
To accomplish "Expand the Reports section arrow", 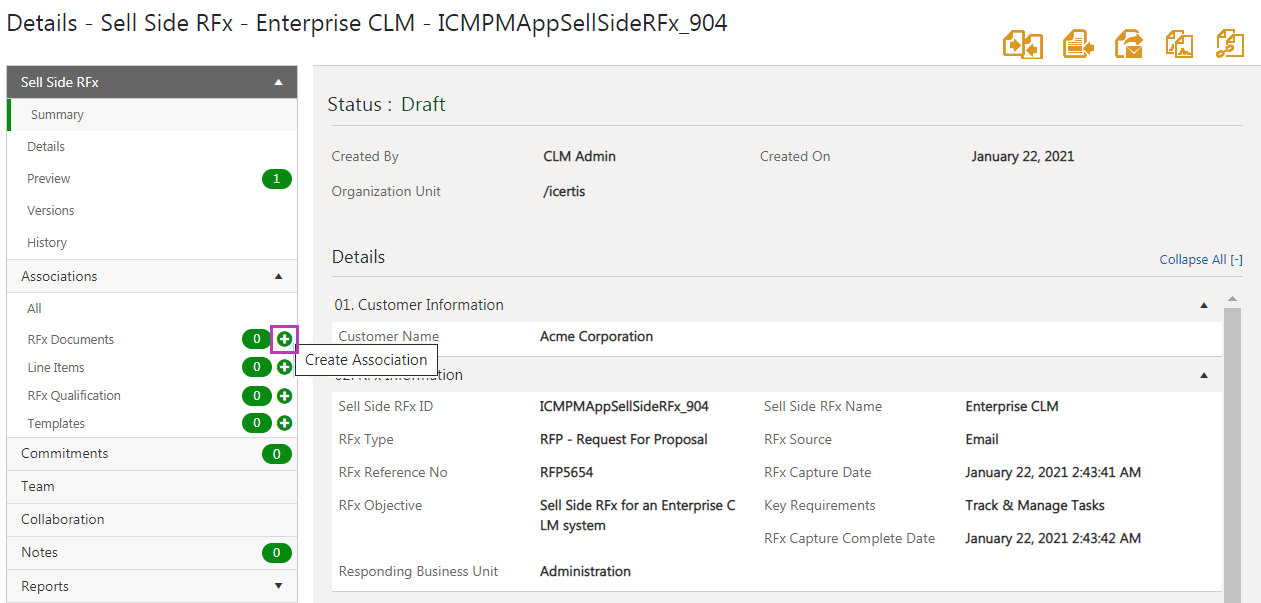I will click(279, 587).
